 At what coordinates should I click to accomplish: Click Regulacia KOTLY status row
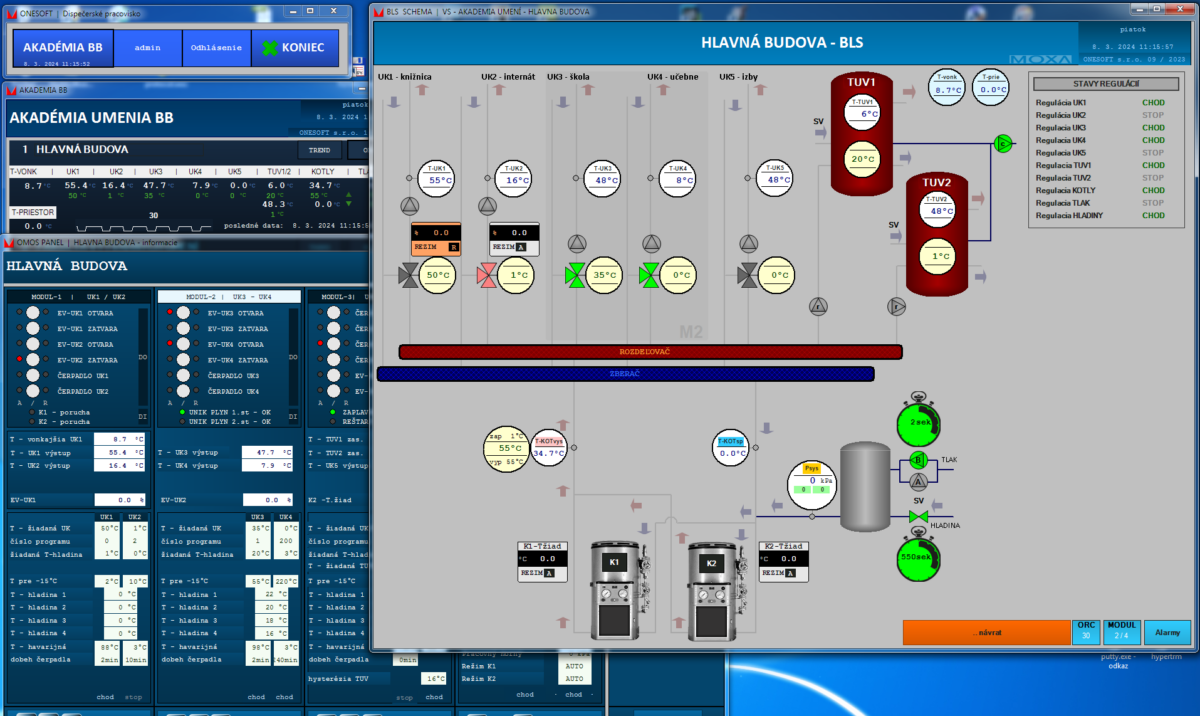click(x=1100, y=190)
